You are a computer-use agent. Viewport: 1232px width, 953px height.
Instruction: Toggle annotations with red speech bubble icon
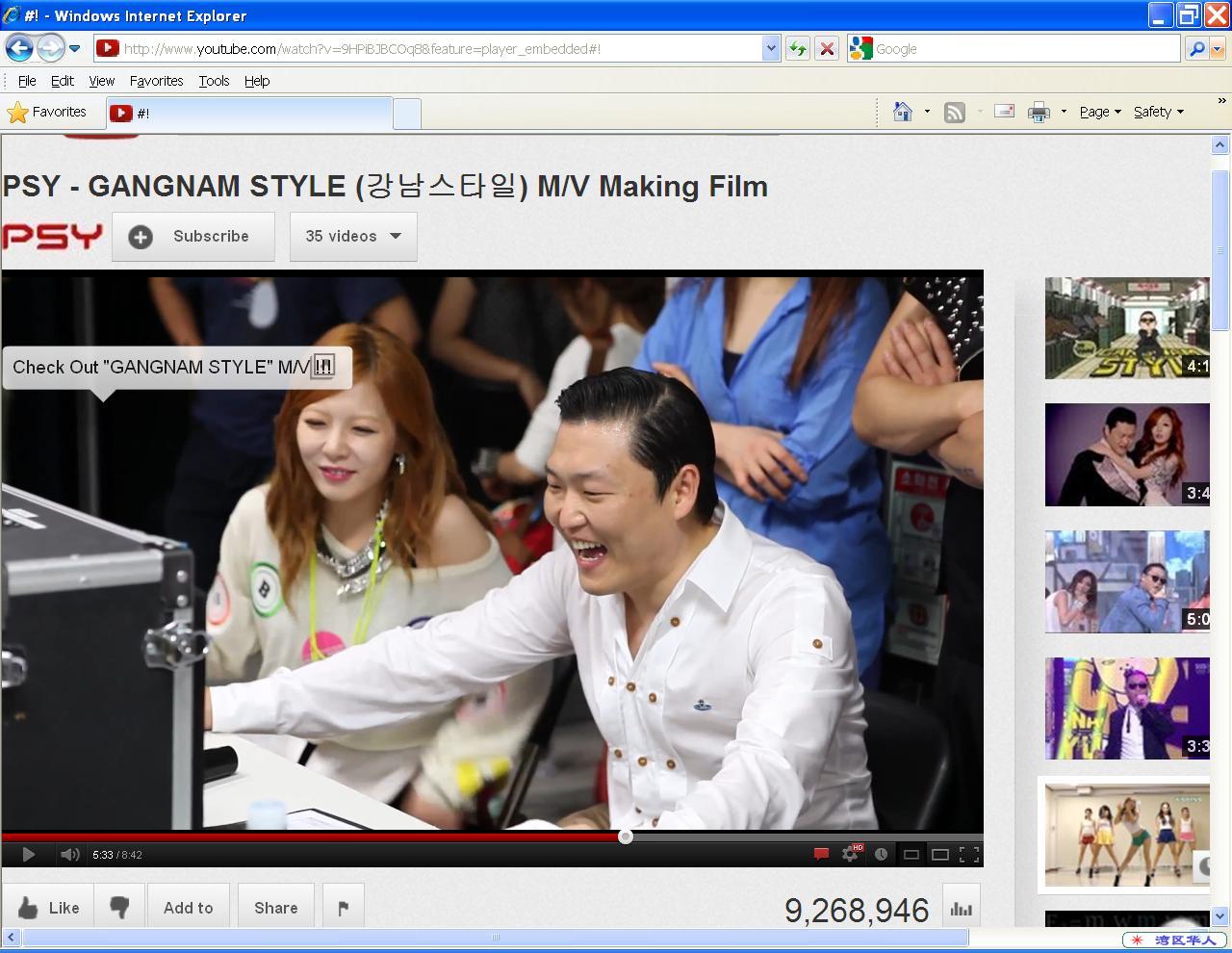[x=821, y=854]
